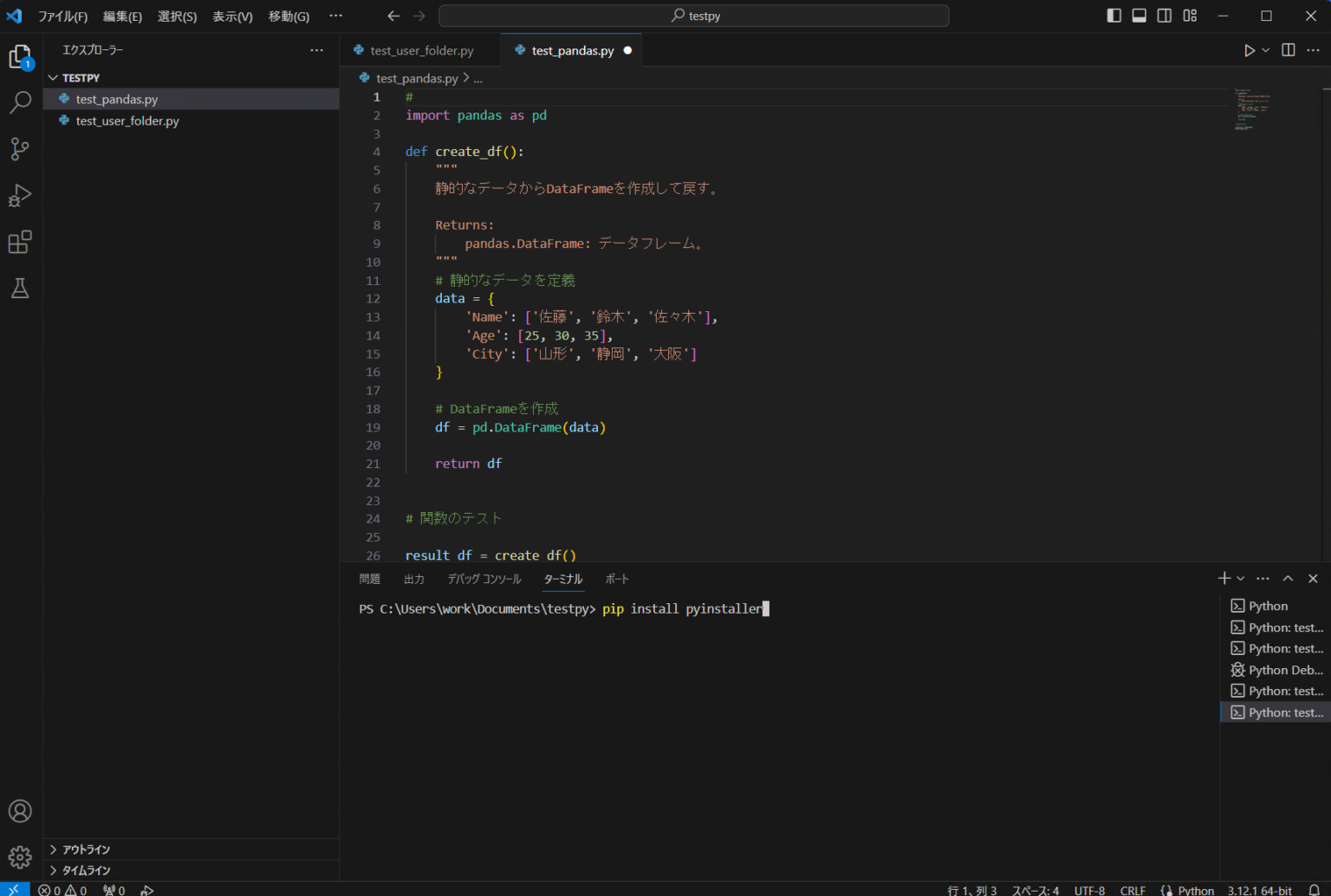Screen dimensions: 1331x896
Task: Split the editor to the right
Action: (1289, 50)
